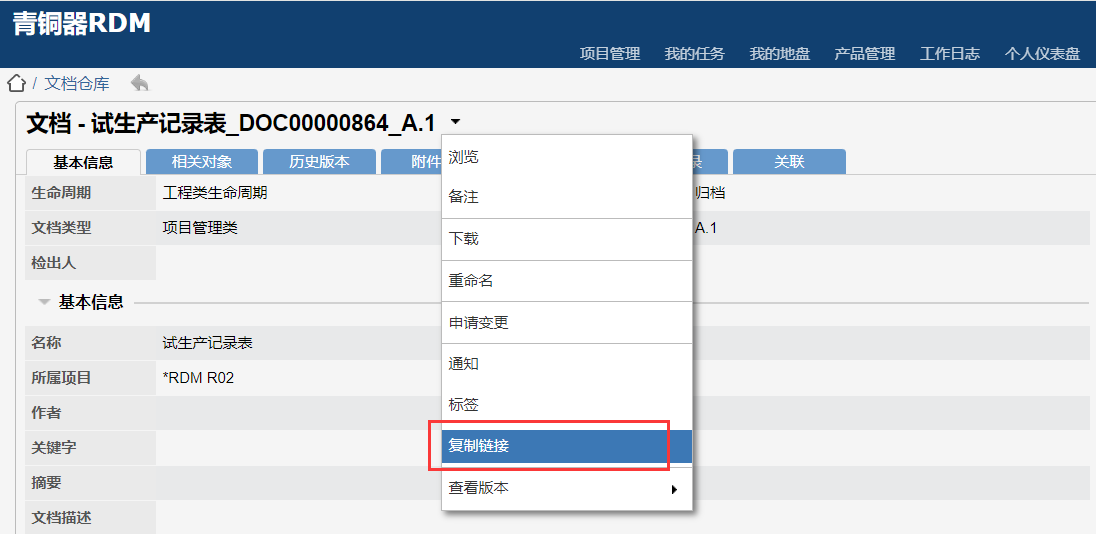The width and height of the screenshot is (1096, 534).
Task: Click the 文档类型 field label
Action: [62, 228]
